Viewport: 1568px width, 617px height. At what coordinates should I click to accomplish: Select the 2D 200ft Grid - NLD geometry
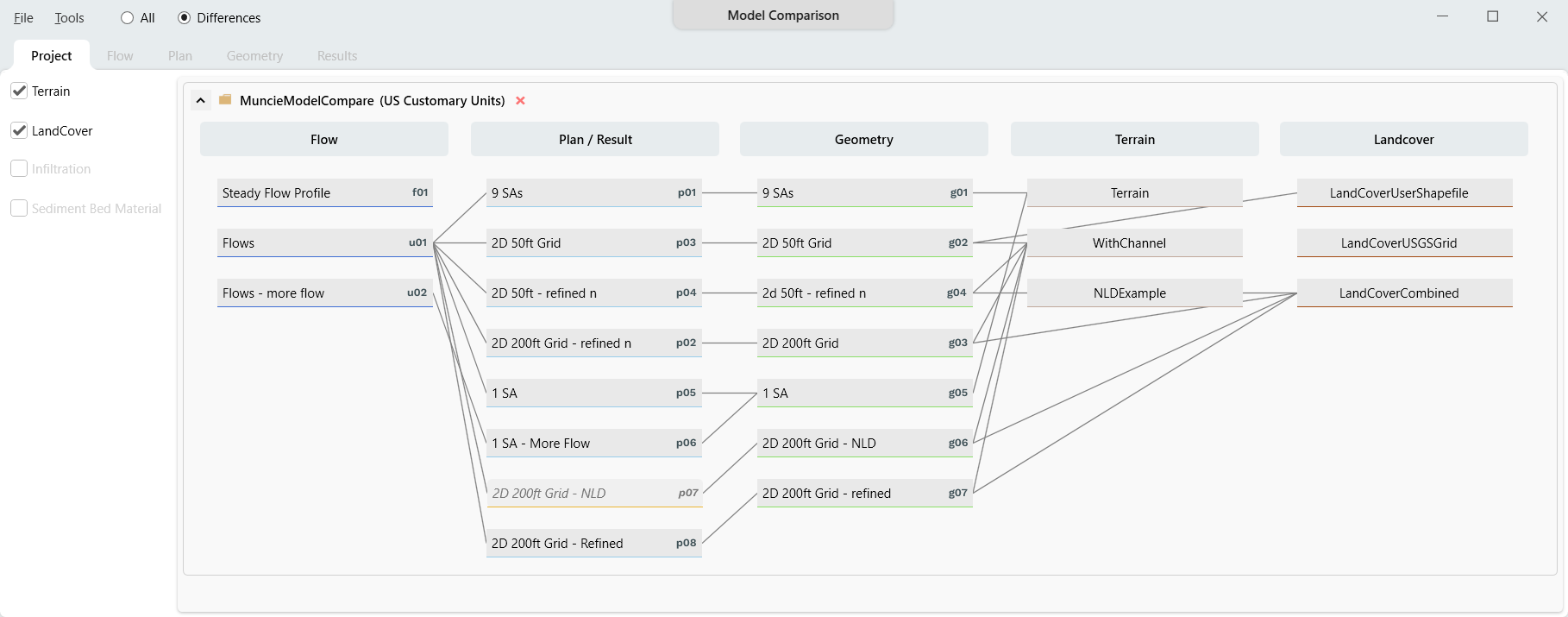pyautogui.click(x=864, y=443)
